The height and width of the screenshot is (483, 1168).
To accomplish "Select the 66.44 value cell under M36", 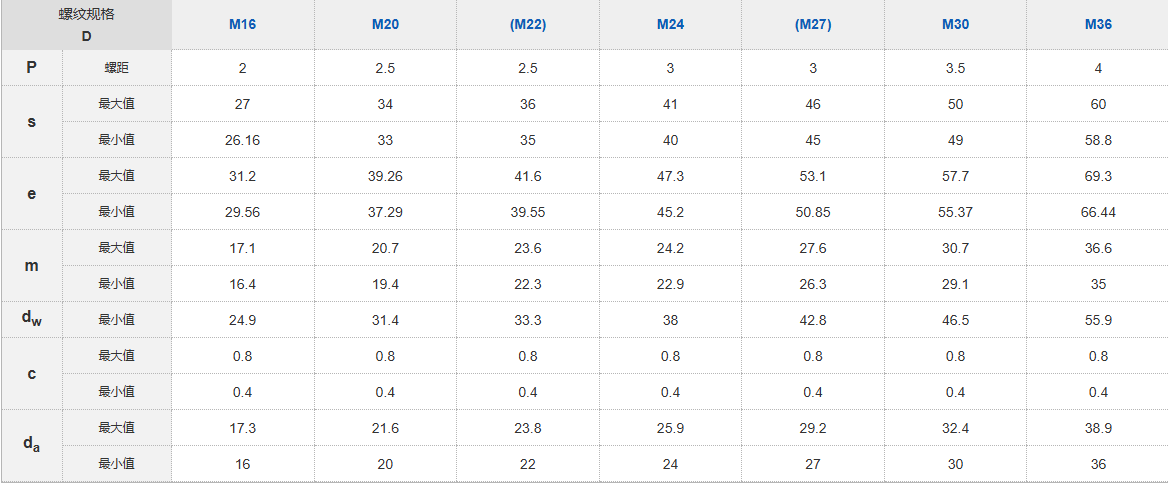I will 1099,212.
